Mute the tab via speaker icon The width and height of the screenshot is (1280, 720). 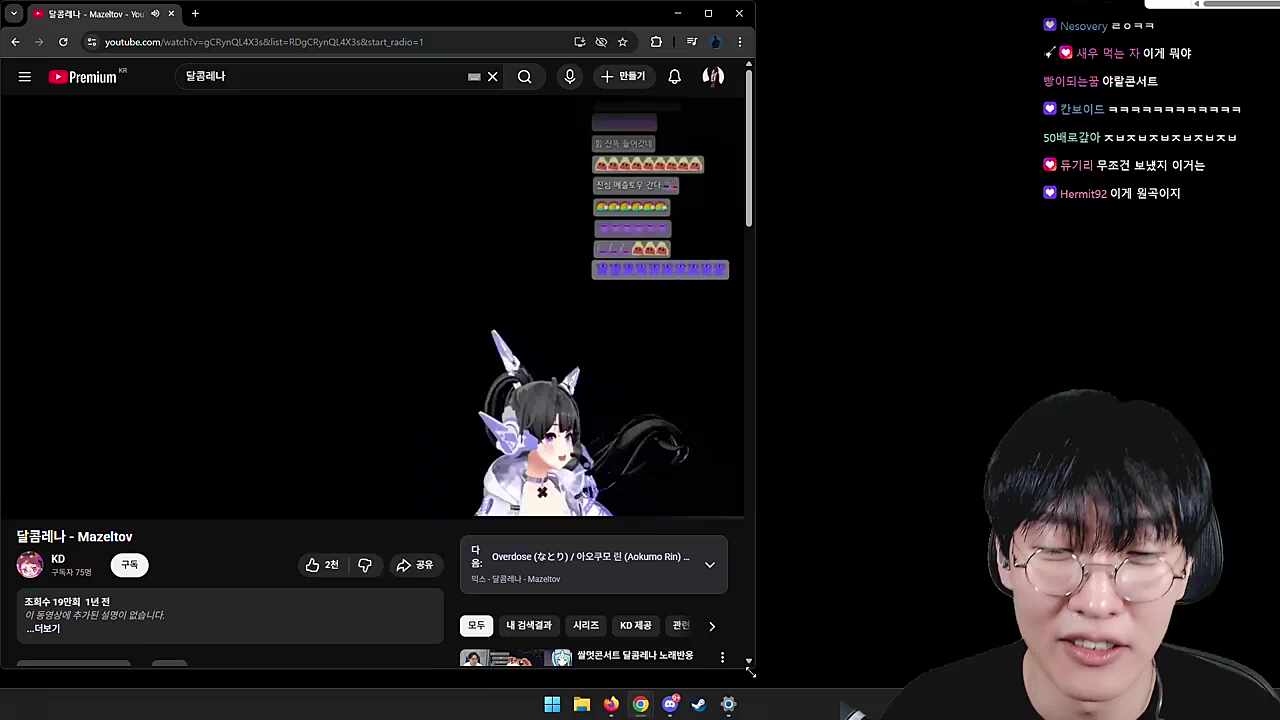click(x=155, y=14)
